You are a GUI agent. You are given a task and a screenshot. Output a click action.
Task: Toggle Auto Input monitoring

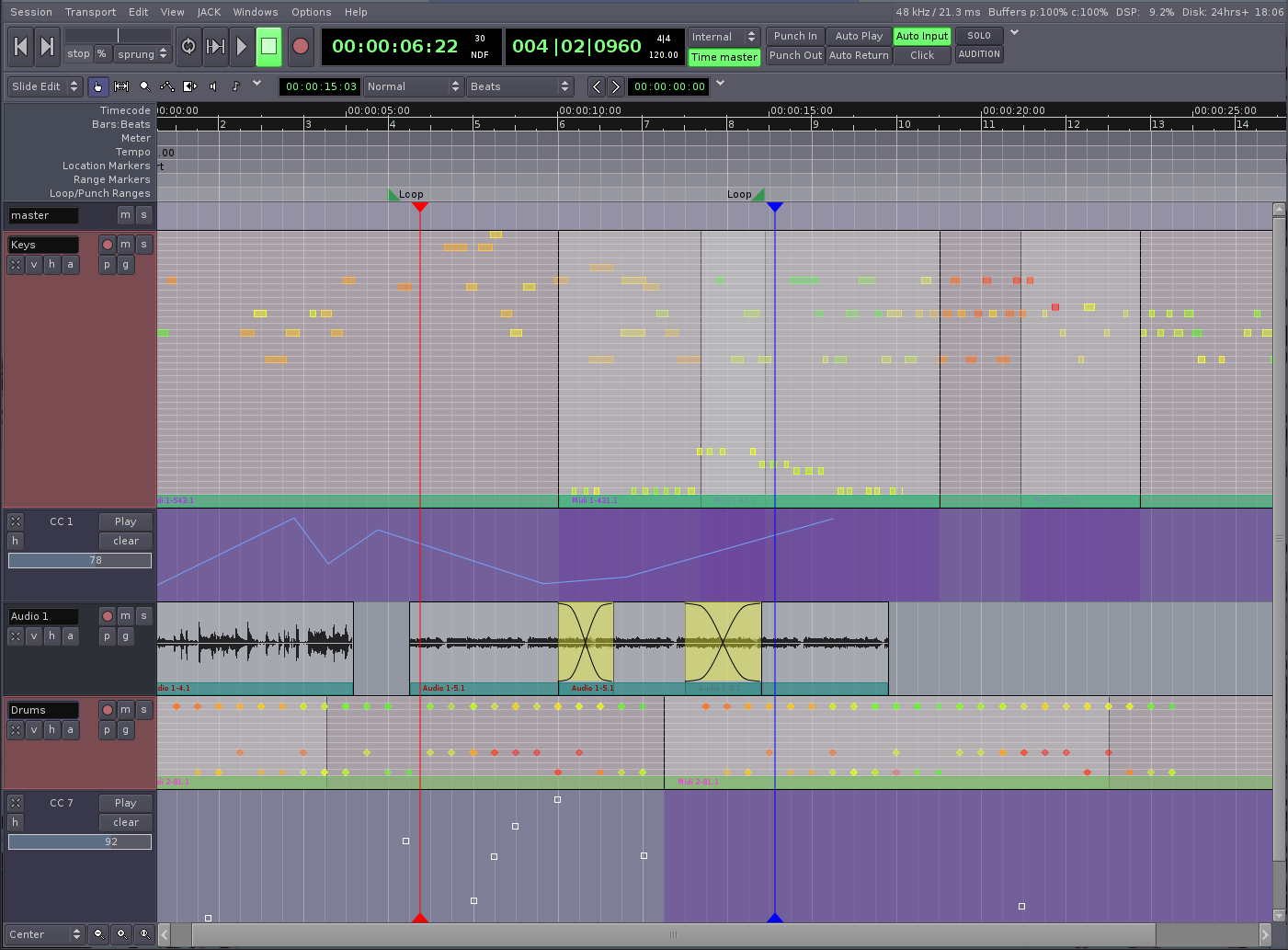(922, 36)
